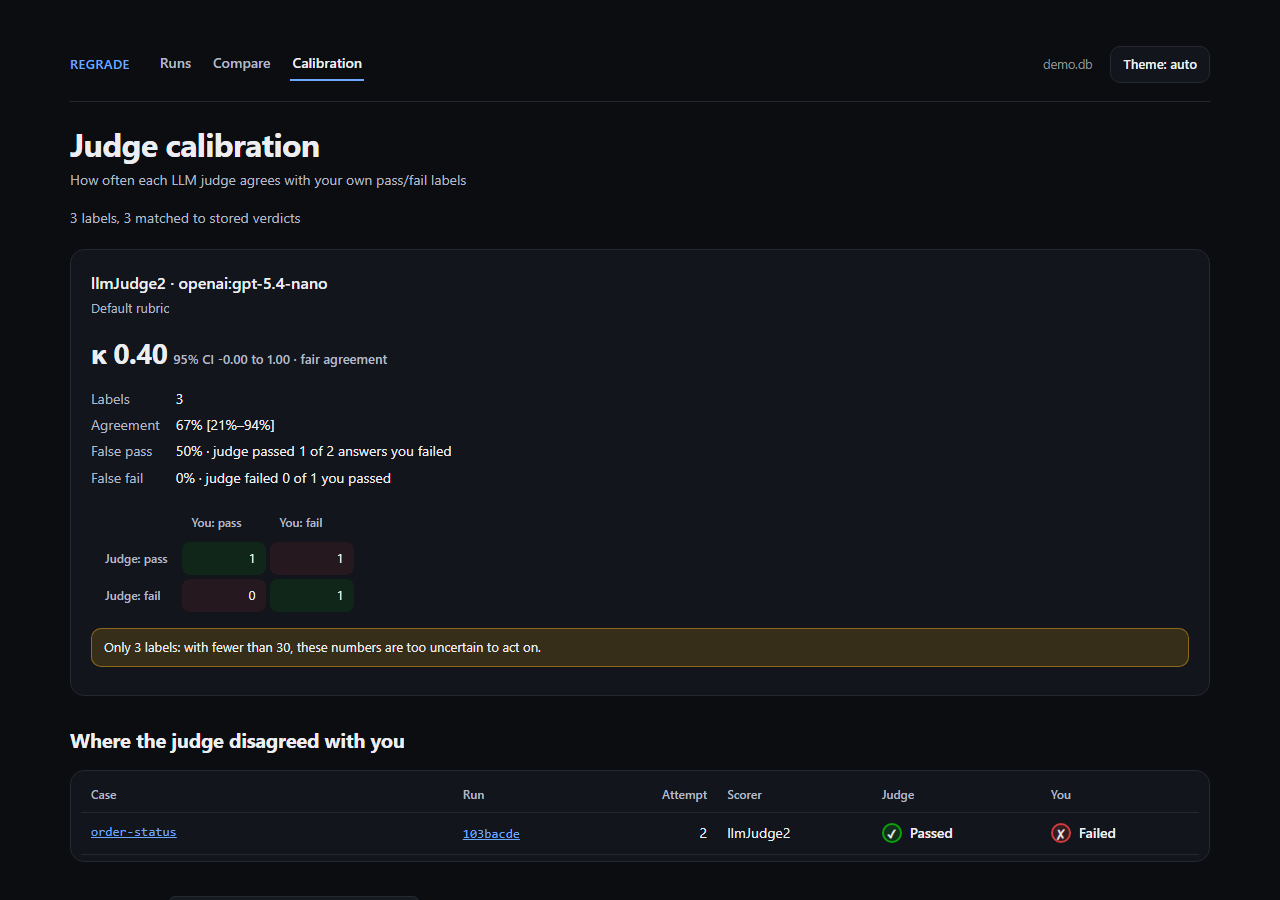The height and width of the screenshot is (900, 1280).
Task: Click the Judge fail / You fail cell
Action: click(312, 595)
